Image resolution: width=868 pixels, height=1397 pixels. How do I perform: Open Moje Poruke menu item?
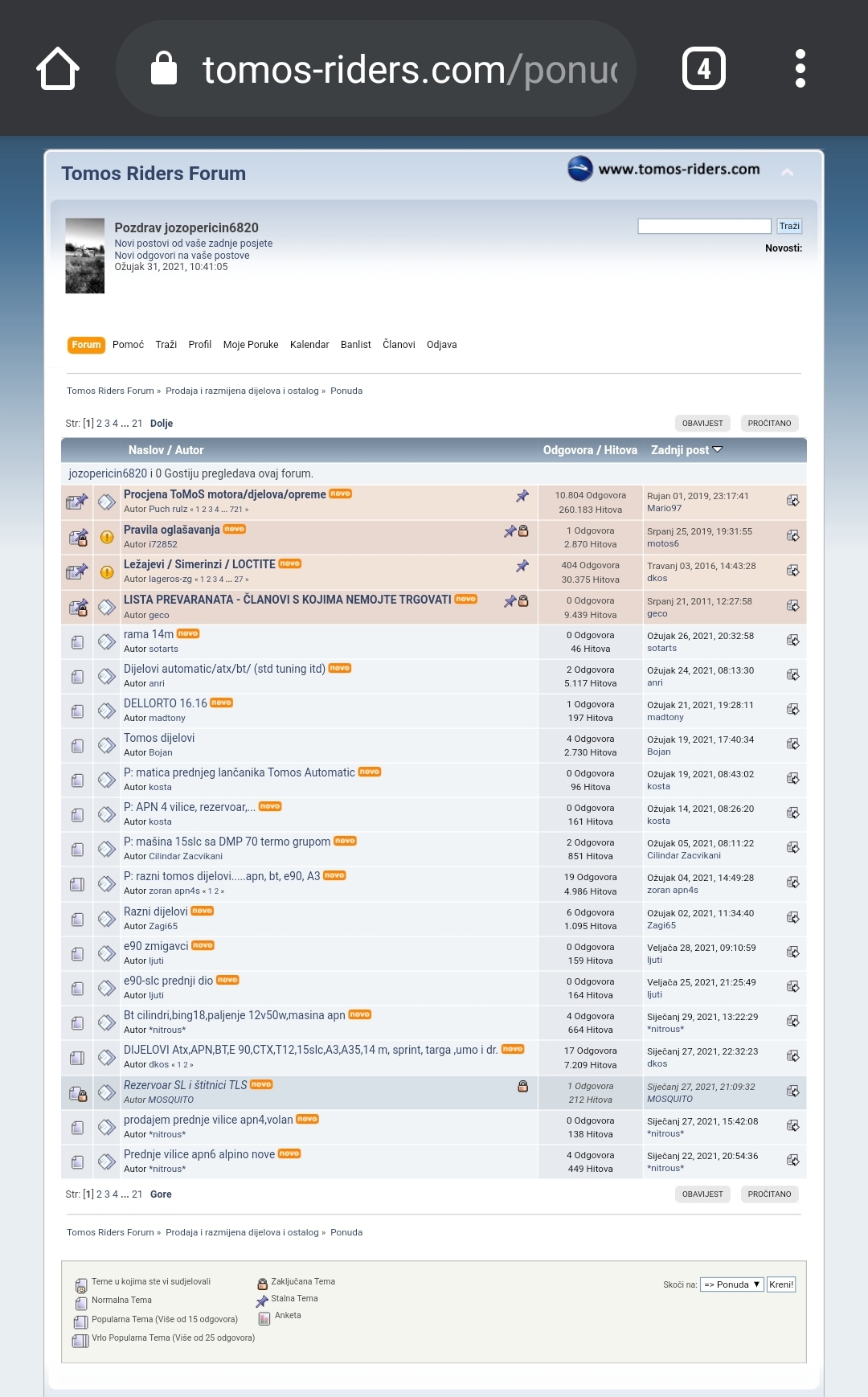pyautogui.click(x=251, y=345)
